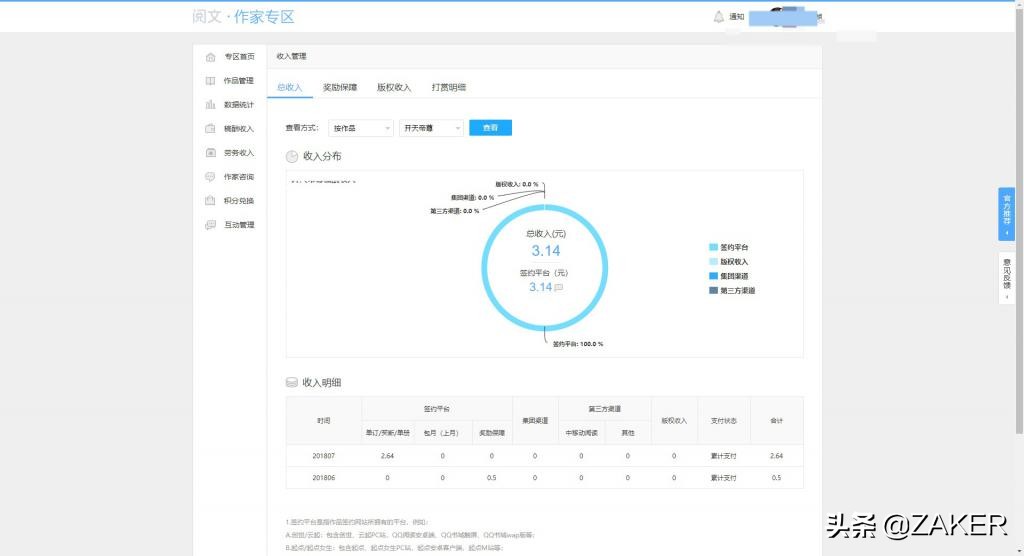Click the 合计 0.5 cell in 201806 row
This screenshot has width=1024, height=556.
click(776, 478)
